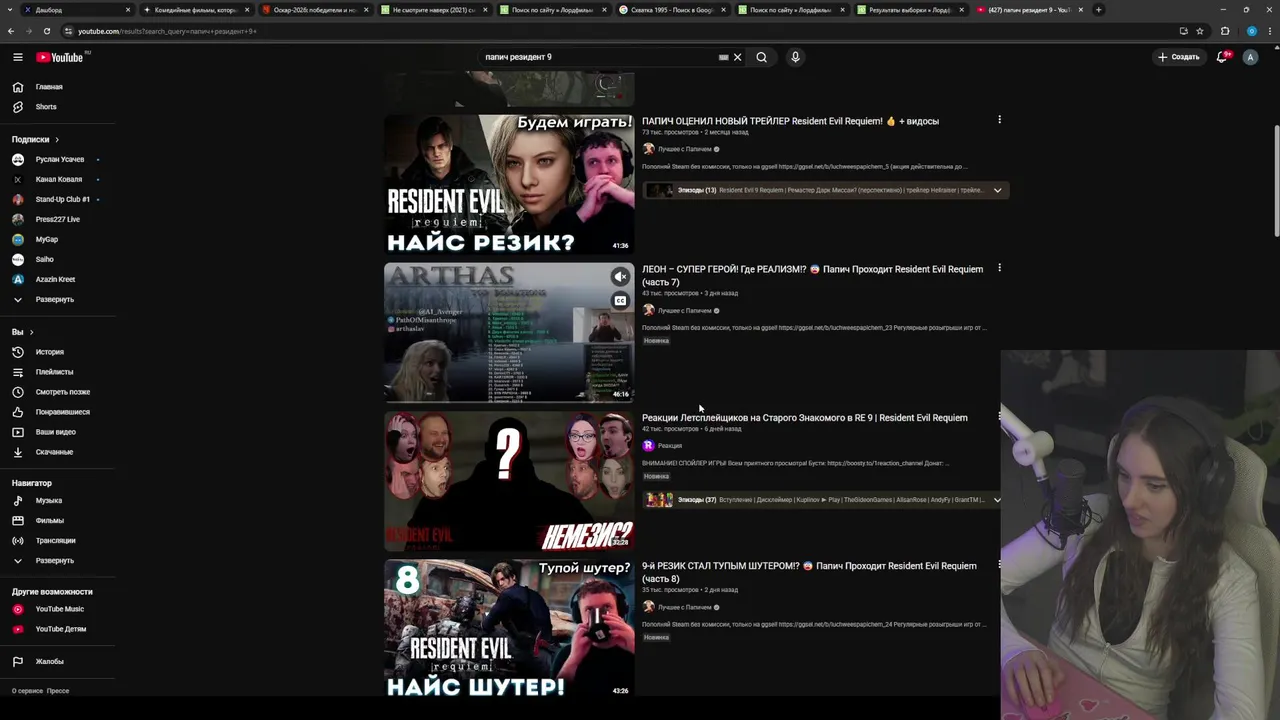Toggle subtitles CC on ARTHAS thumbnail preview

620,300
